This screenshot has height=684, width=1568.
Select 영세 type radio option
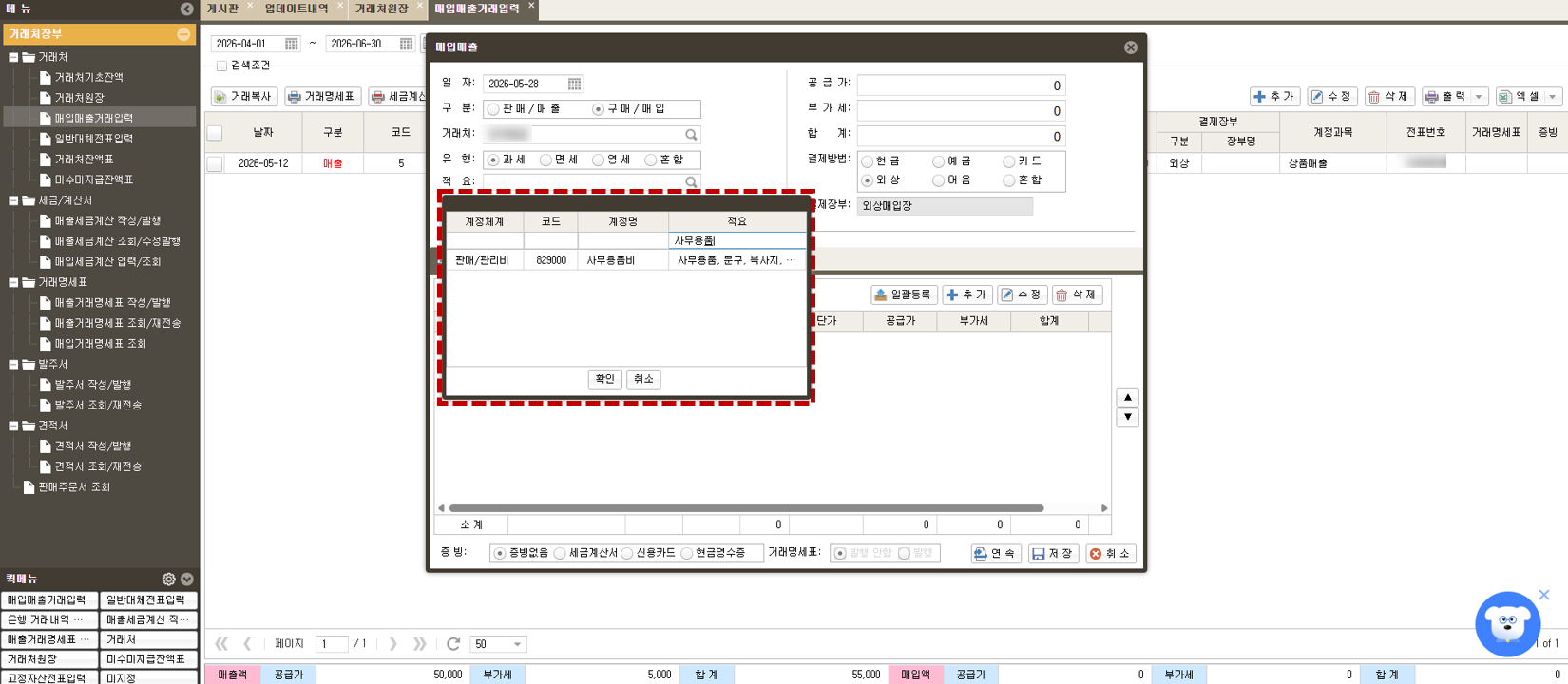click(x=598, y=161)
